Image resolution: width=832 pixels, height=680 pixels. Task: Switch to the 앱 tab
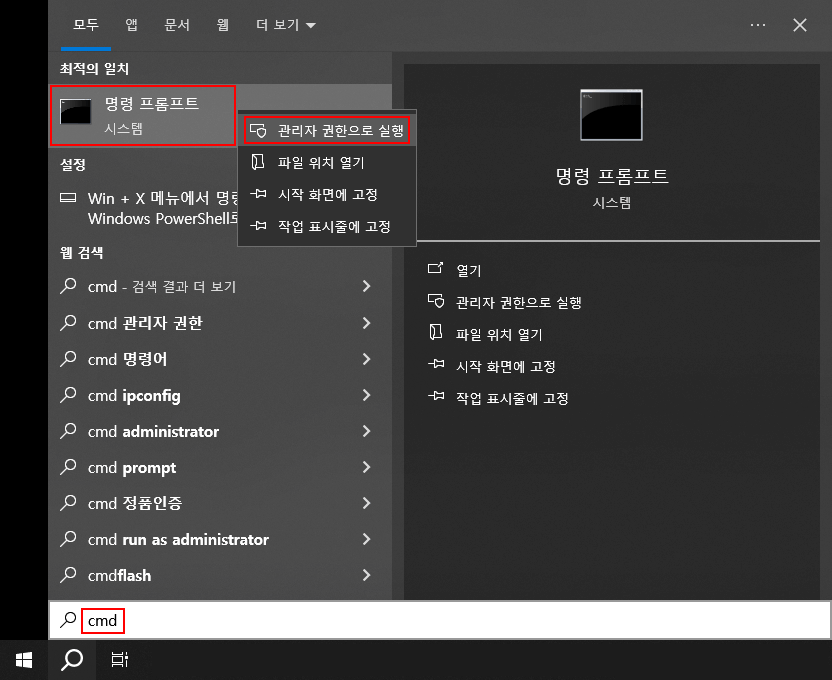click(132, 25)
